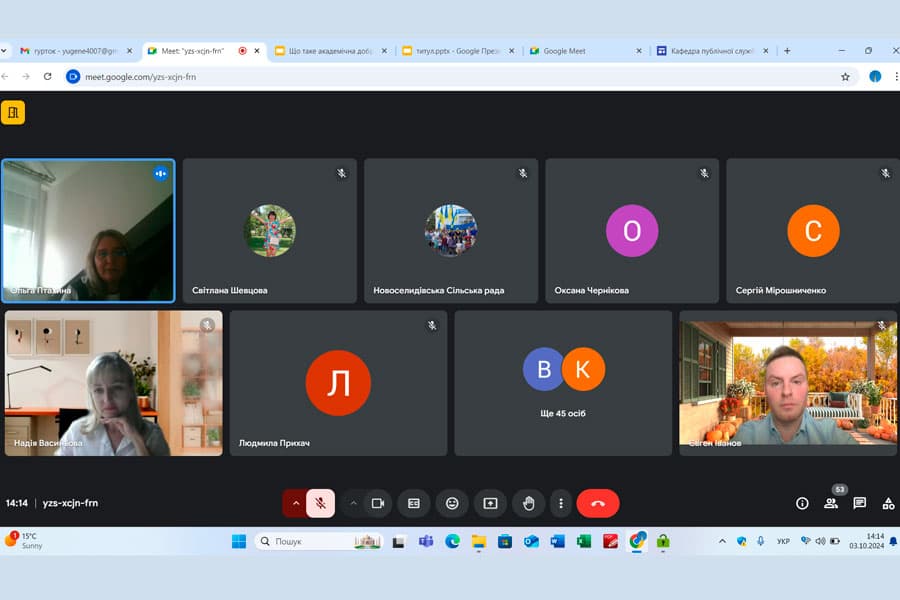Screen dimensions: 900x600
Task: Open Word from taskbar
Action: point(558,541)
